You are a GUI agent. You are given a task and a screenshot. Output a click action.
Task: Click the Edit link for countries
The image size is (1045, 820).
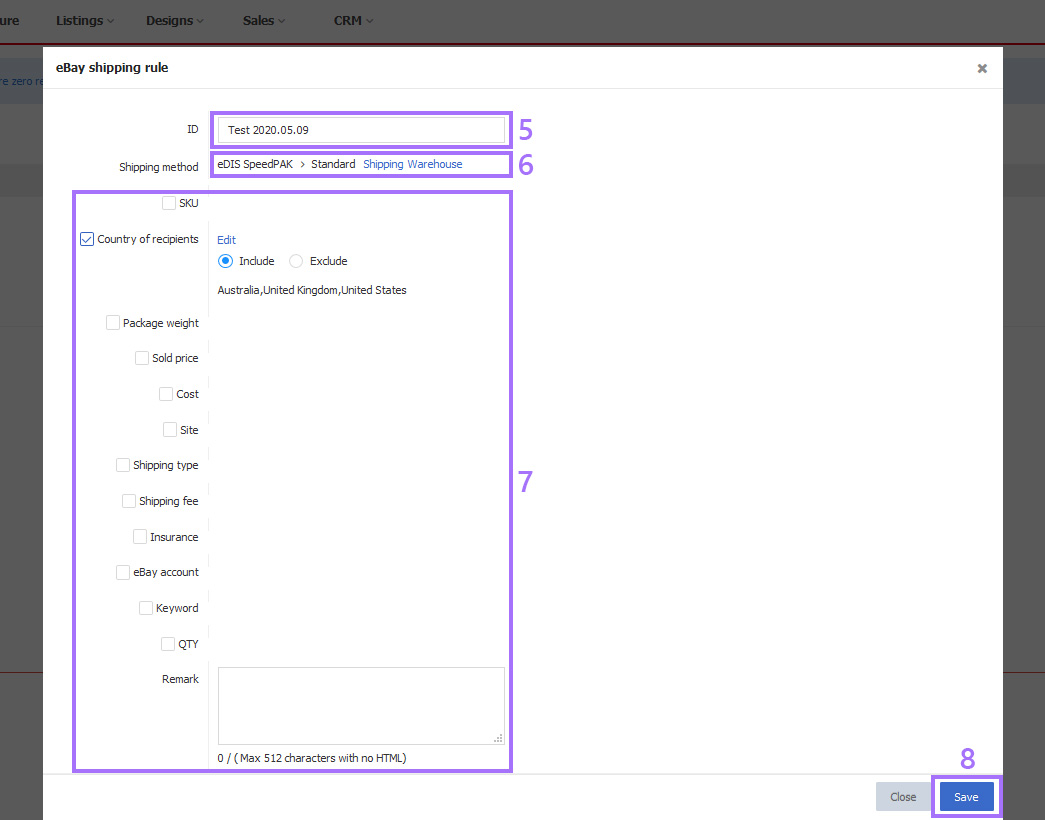pos(227,240)
